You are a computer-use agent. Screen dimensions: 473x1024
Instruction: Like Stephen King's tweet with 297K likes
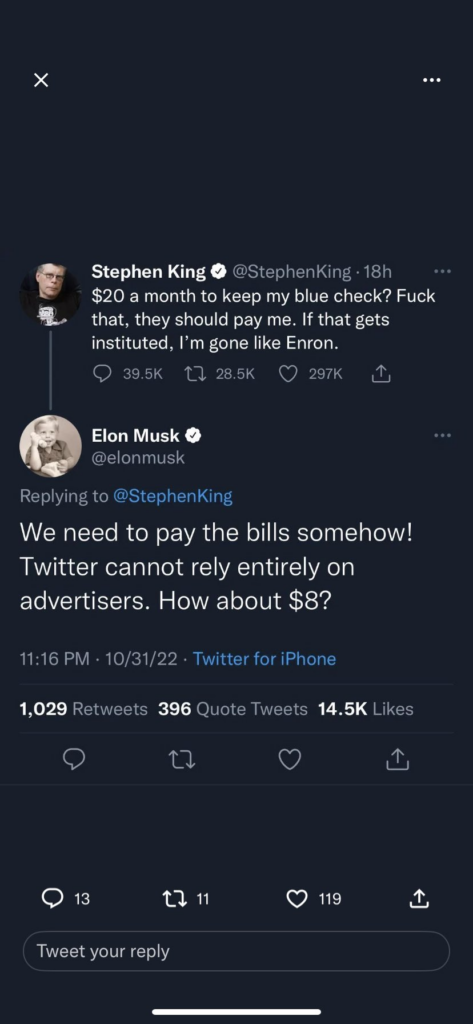[x=310, y=374]
